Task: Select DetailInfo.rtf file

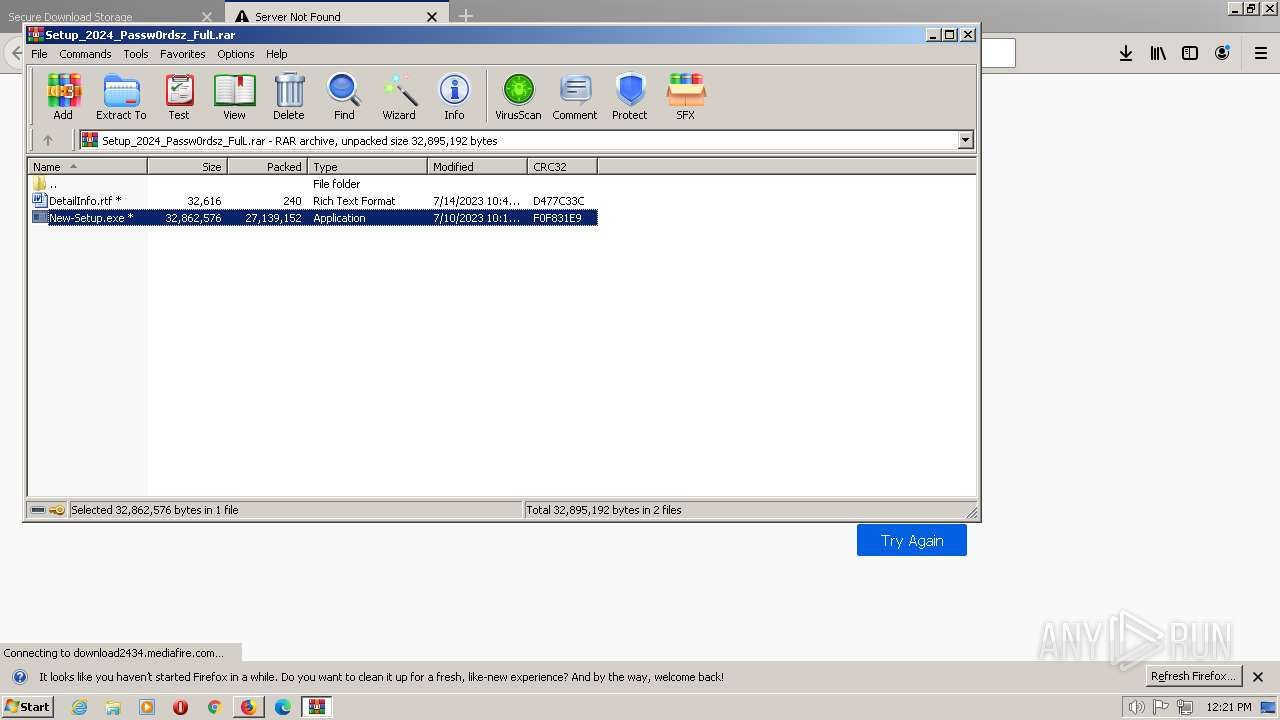Action: tap(312, 201)
